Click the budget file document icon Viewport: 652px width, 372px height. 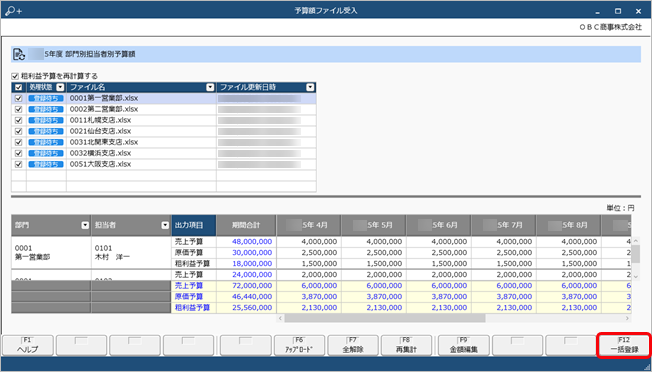pos(19,54)
